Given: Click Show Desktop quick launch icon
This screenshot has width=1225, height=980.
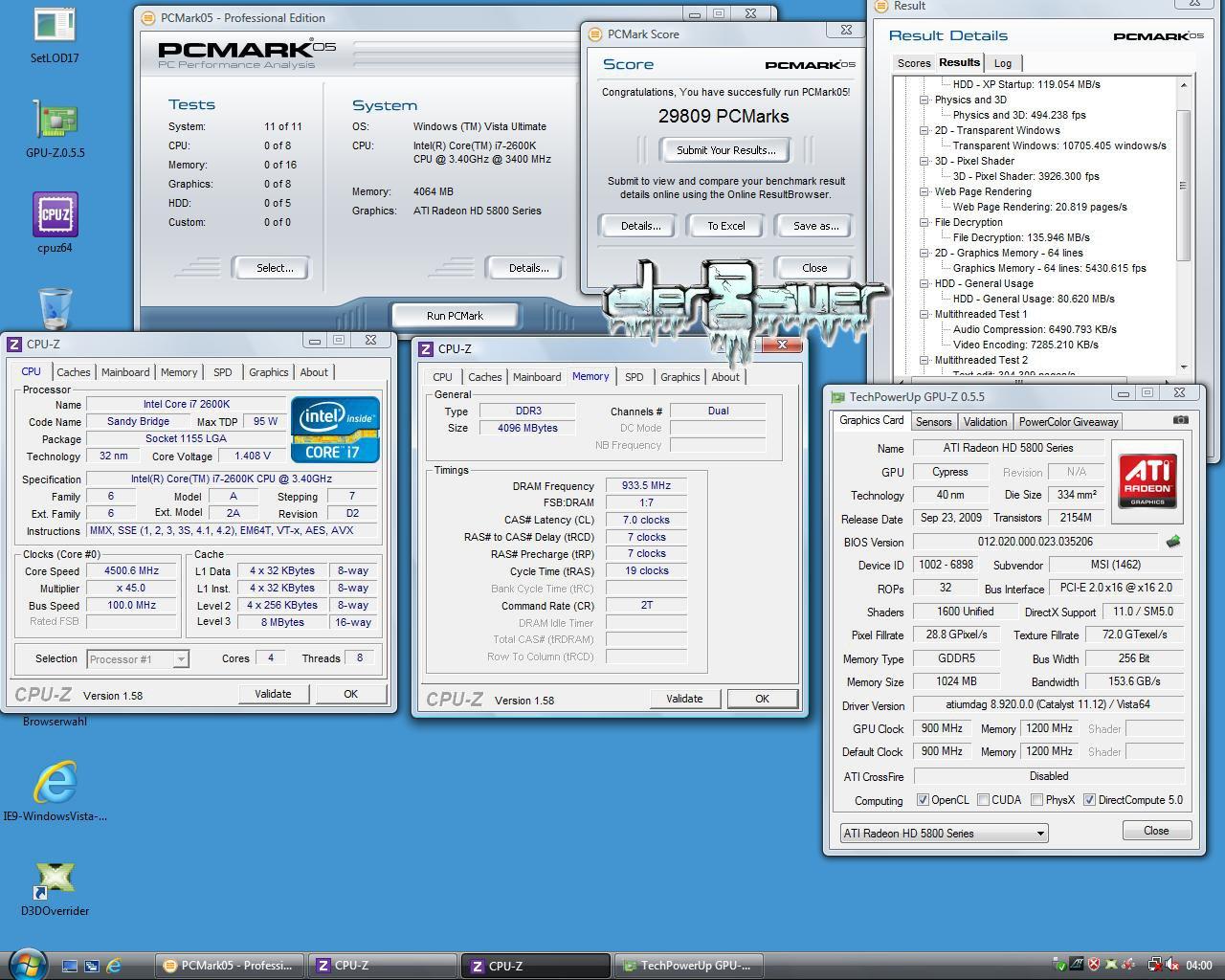Looking at the screenshot, I should pos(70,966).
